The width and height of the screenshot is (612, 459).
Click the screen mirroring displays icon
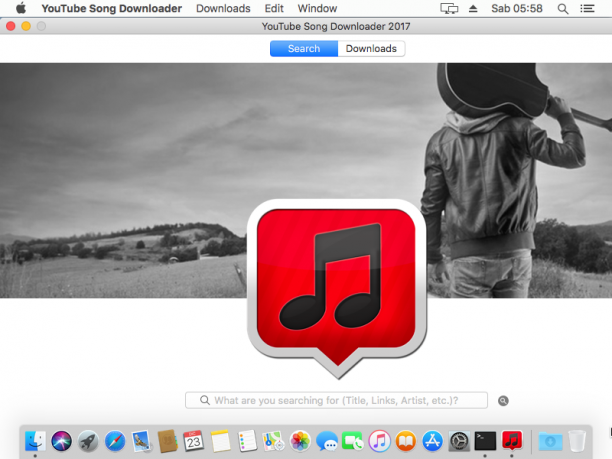(x=449, y=8)
